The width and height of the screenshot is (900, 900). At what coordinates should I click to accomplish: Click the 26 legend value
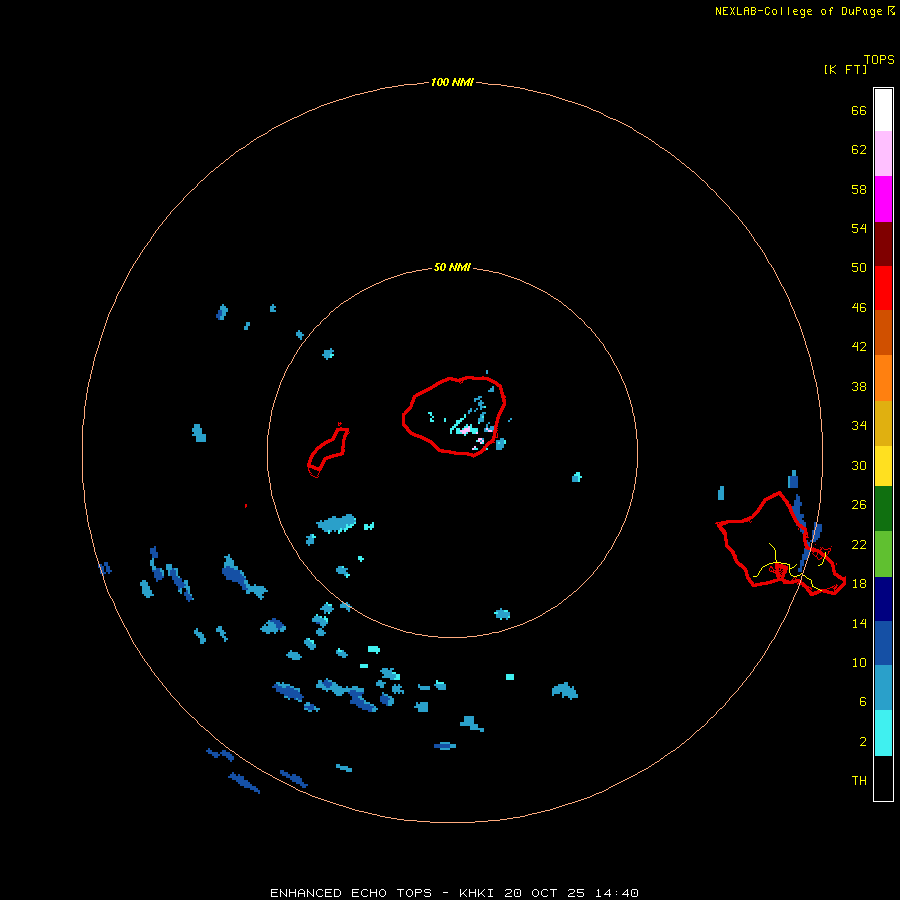[x=859, y=505]
